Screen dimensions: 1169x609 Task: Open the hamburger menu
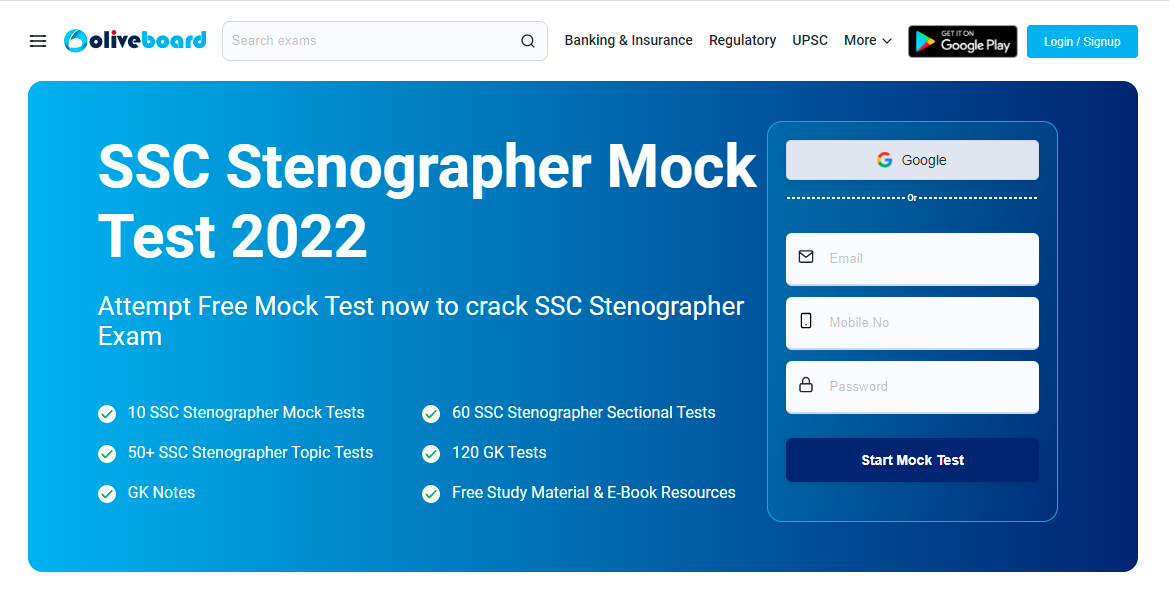pos(38,41)
